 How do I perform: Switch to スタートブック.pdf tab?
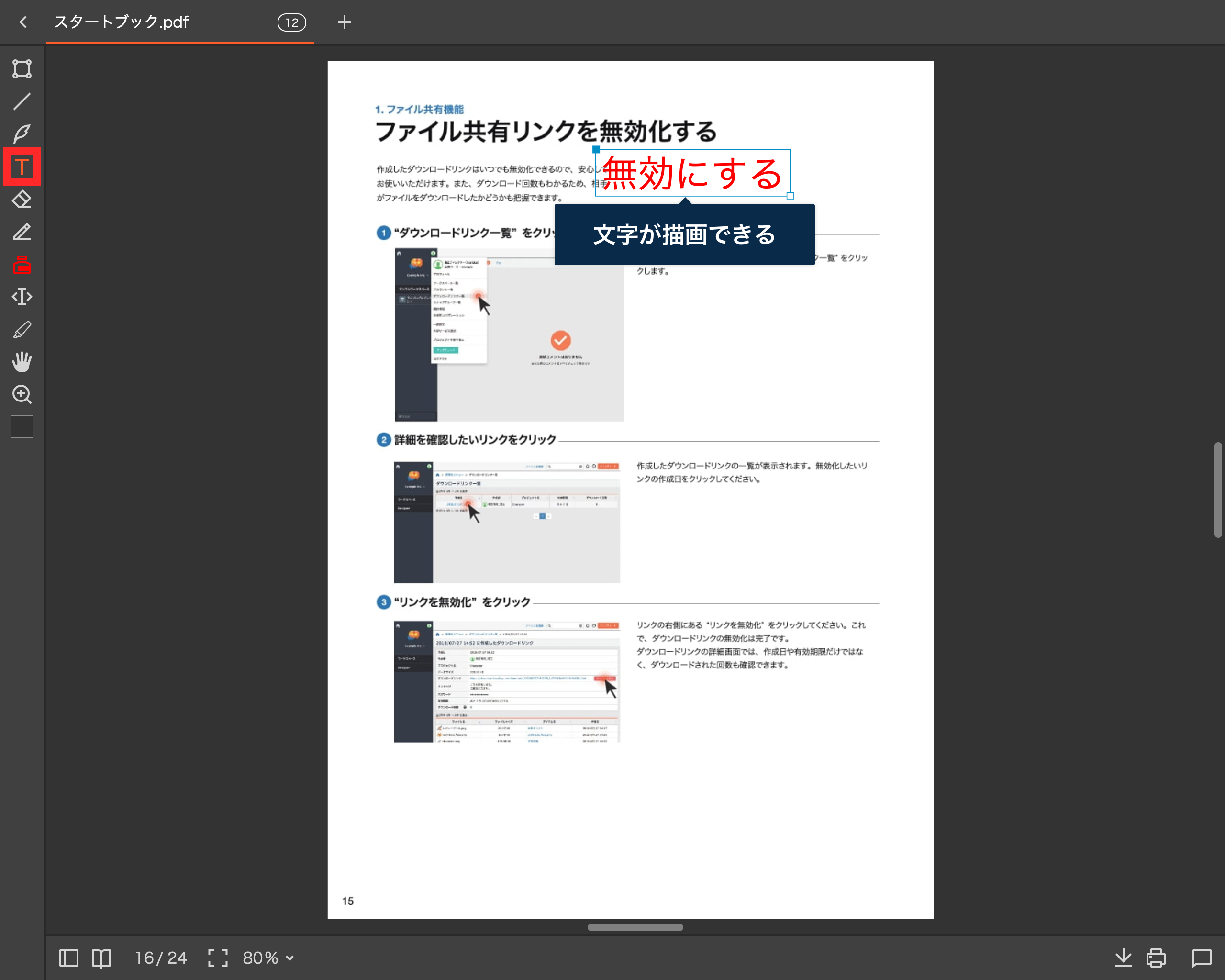click(x=121, y=22)
